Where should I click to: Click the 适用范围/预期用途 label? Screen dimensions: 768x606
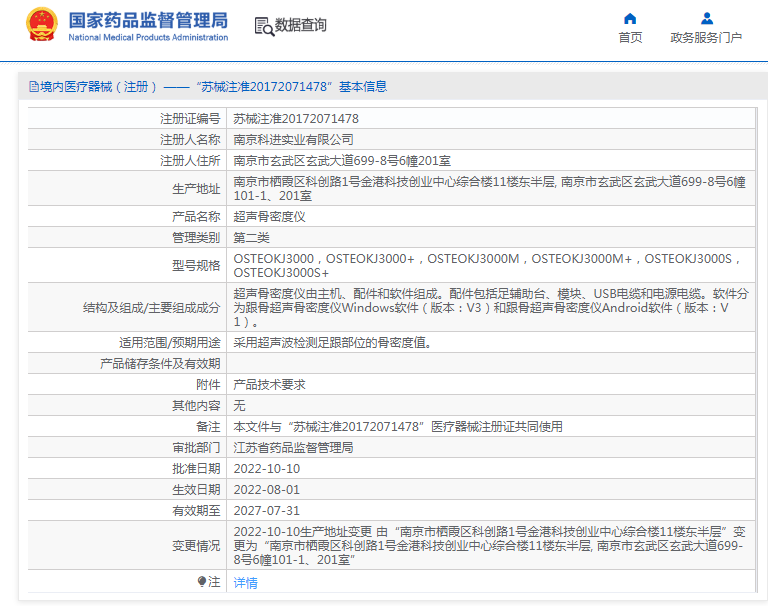click(169, 342)
